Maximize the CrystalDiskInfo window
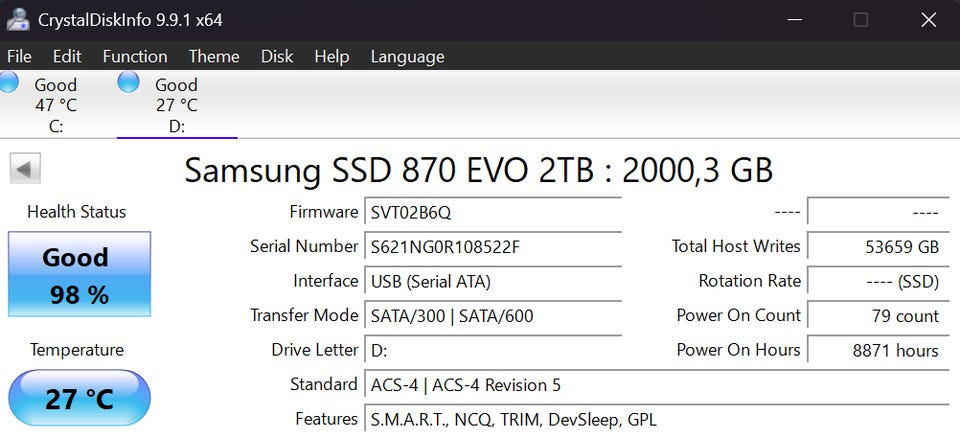 pos(860,20)
